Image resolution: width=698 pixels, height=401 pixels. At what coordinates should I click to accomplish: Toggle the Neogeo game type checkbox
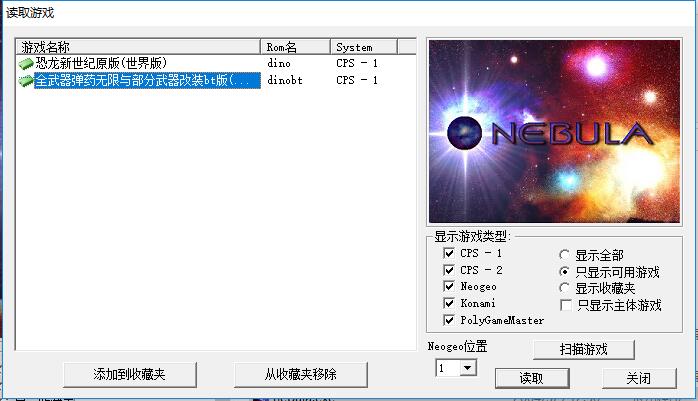tap(449, 286)
